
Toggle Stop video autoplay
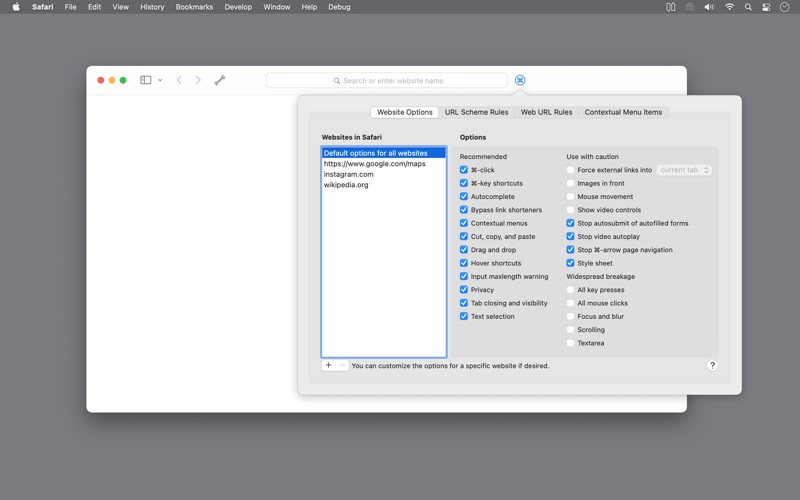(570, 236)
